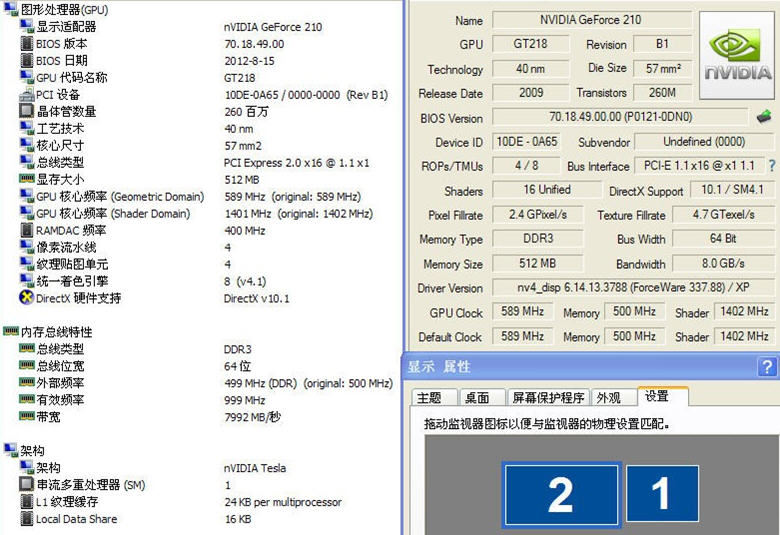The image size is (780, 535).
Task: Click the Memory Type DDR3 field
Action: coord(538,238)
